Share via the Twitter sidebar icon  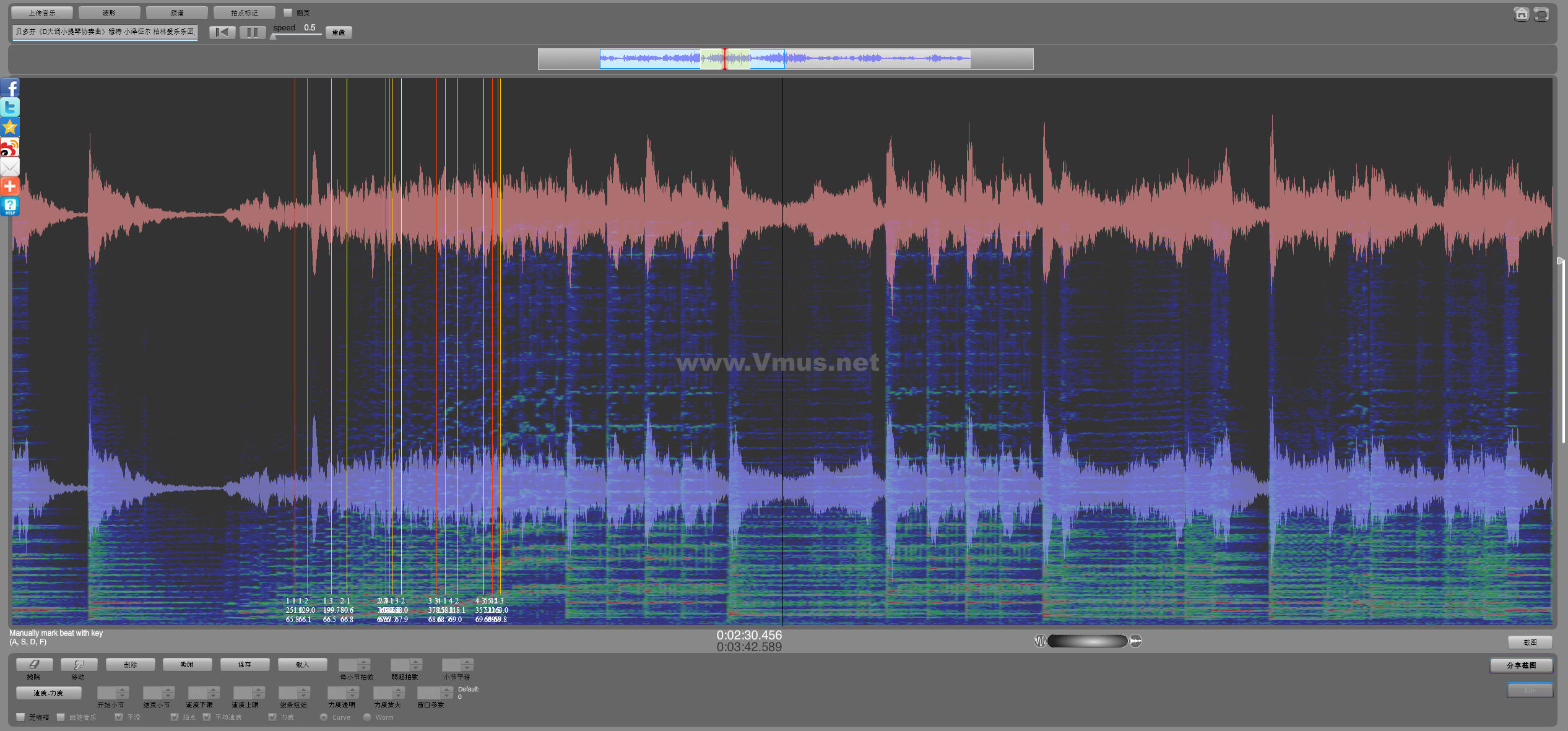tap(10, 107)
